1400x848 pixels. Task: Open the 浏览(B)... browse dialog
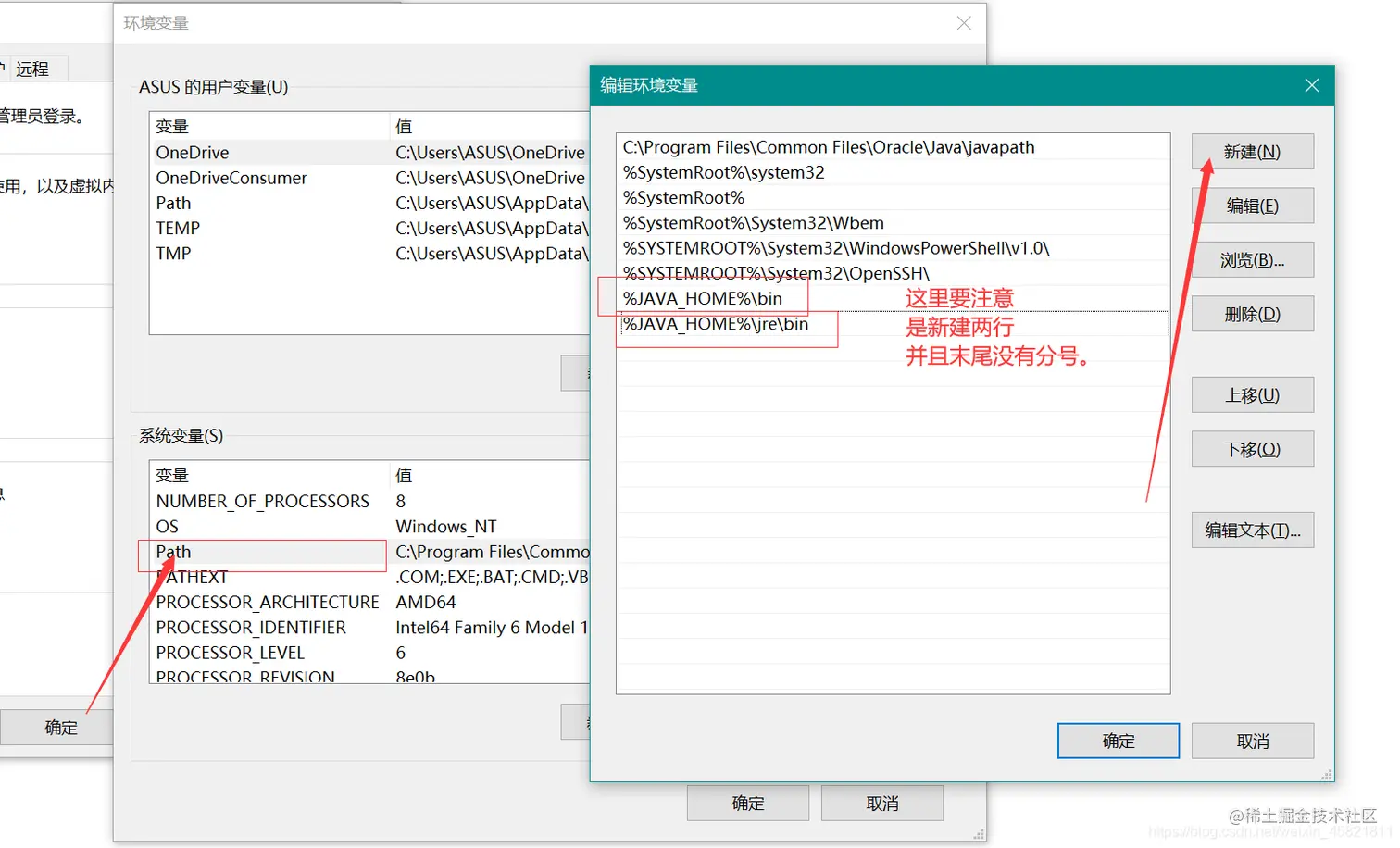pos(1252,259)
